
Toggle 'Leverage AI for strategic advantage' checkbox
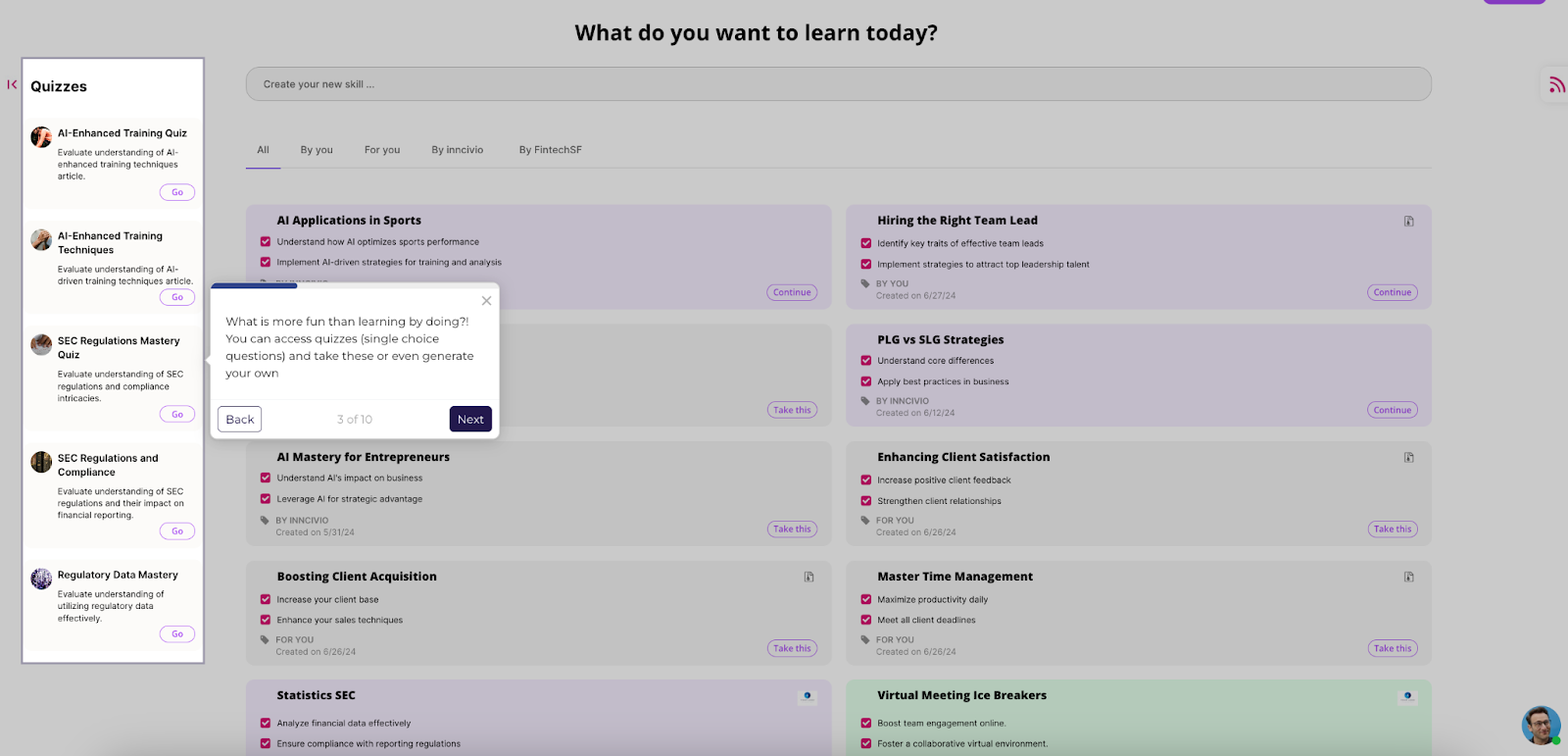point(266,499)
